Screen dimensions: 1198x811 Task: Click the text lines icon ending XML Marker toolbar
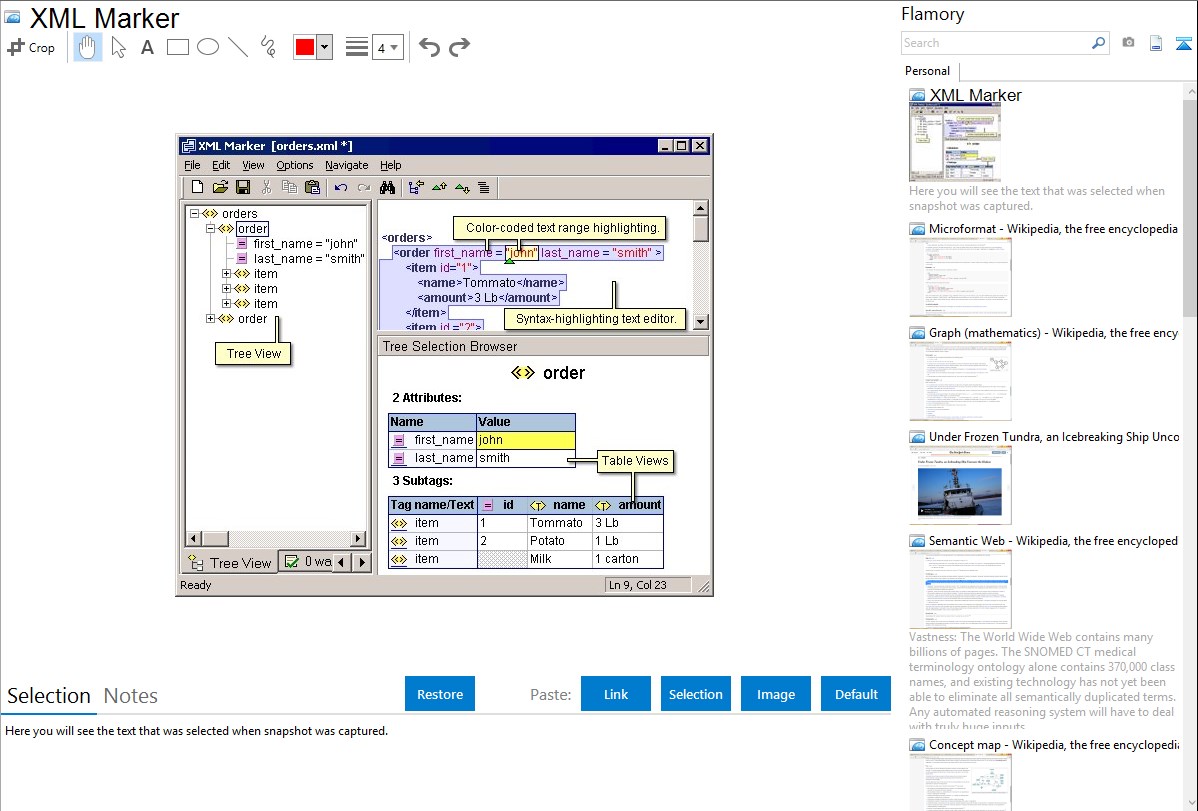pyautogui.click(x=484, y=187)
